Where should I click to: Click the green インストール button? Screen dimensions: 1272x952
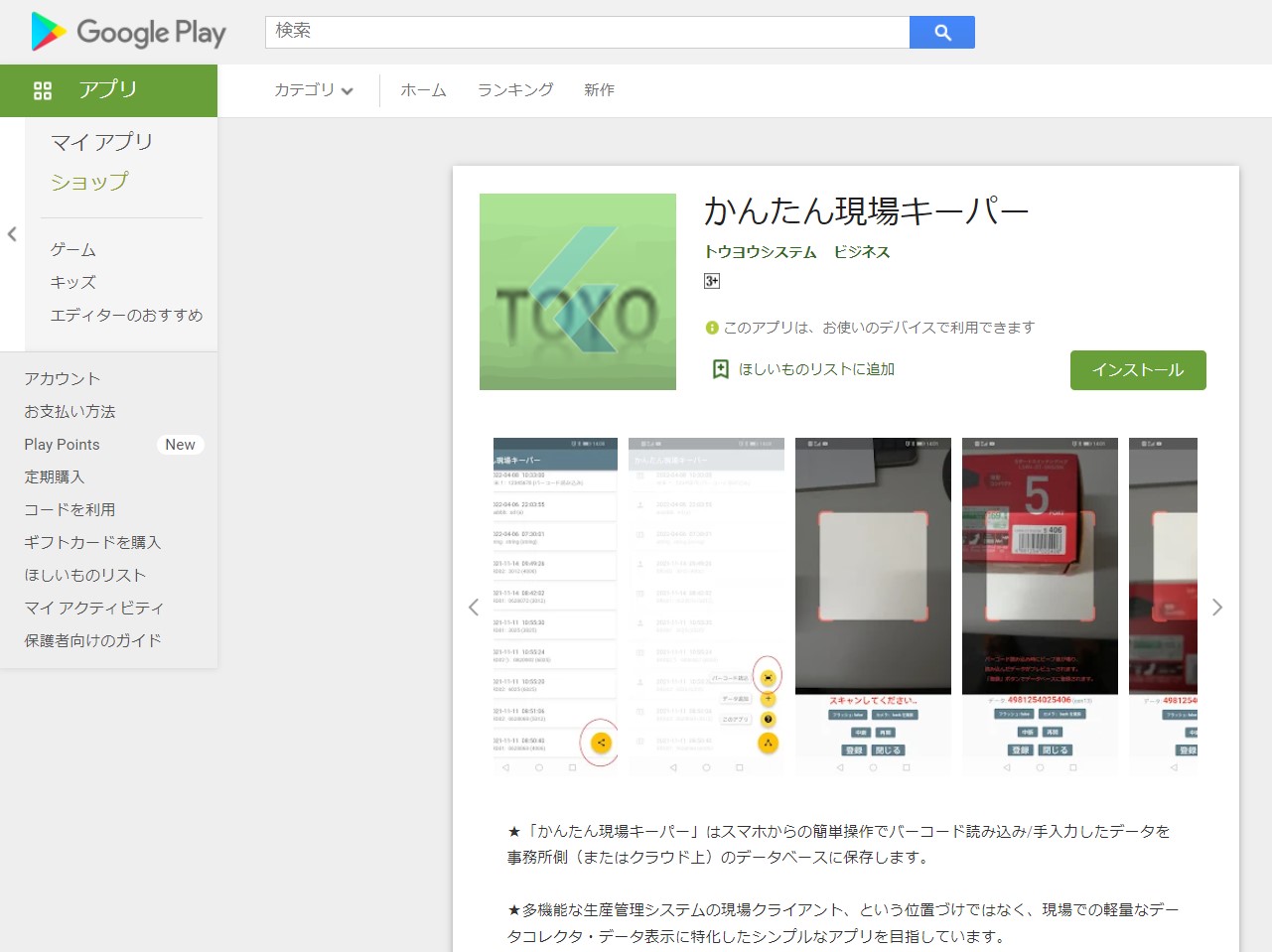coord(1138,370)
